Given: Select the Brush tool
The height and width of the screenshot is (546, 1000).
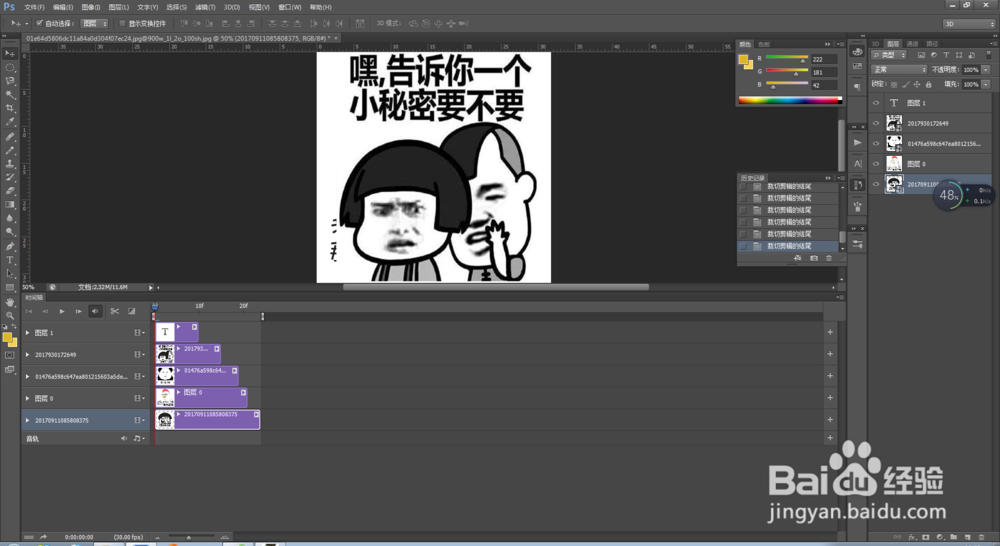Looking at the screenshot, I should pyautogui.click(x=10, y=151).
